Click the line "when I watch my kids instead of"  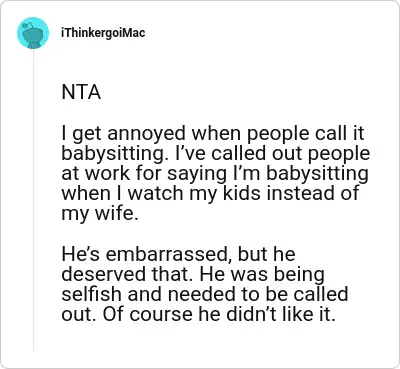click(x=210, y=193)
